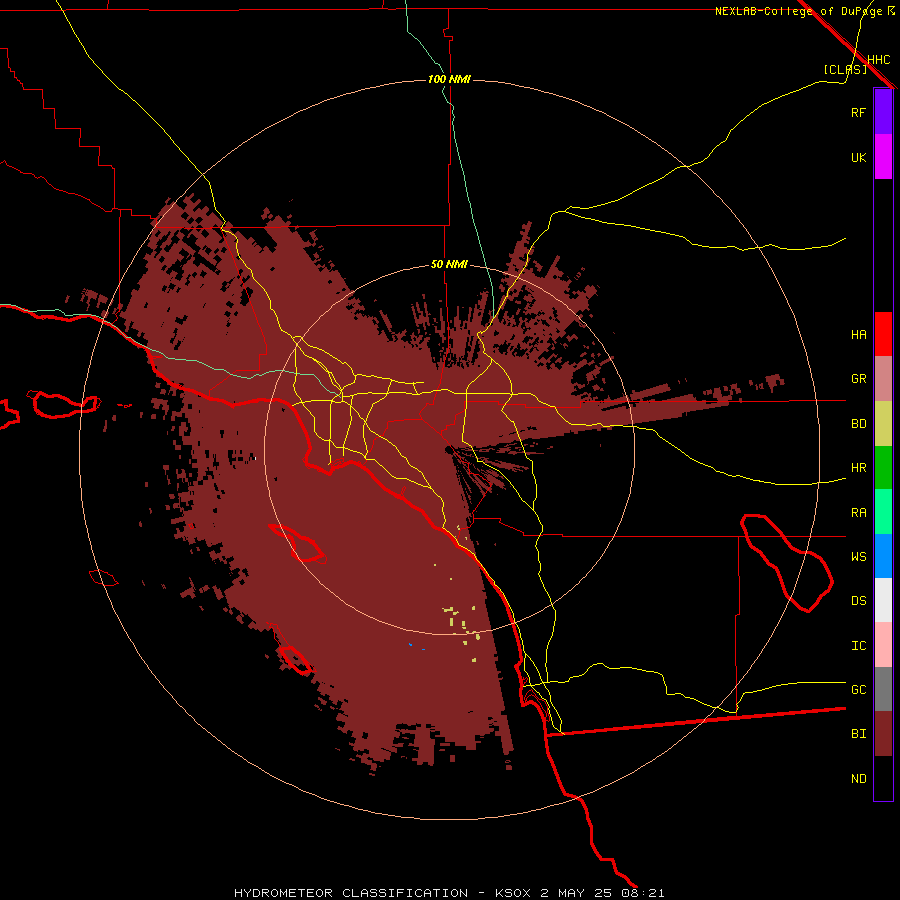Click the 'HA' legend label
This screenshot has width=900, height=900.
(858, 335)
